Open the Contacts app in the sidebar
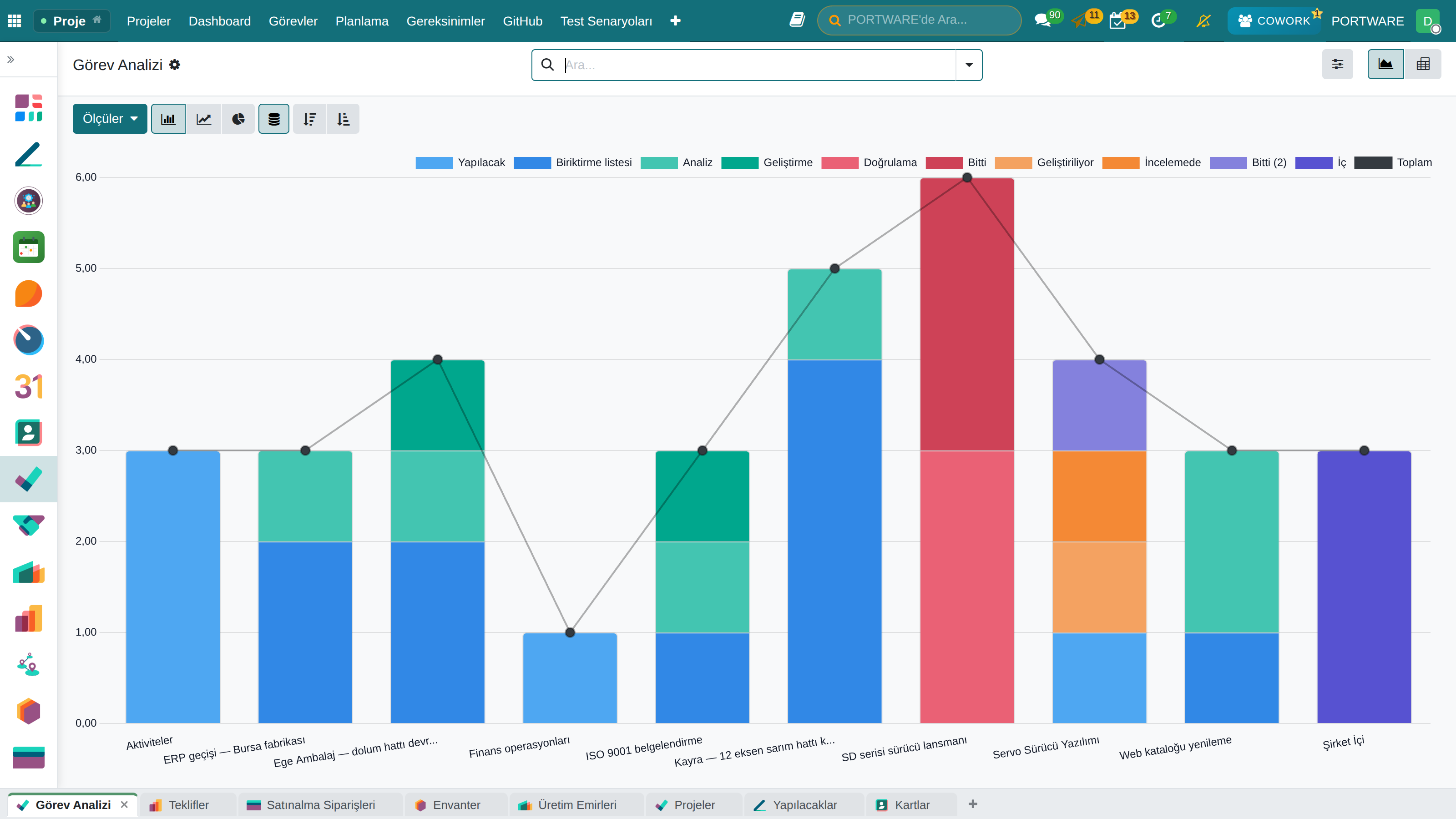 28,433
